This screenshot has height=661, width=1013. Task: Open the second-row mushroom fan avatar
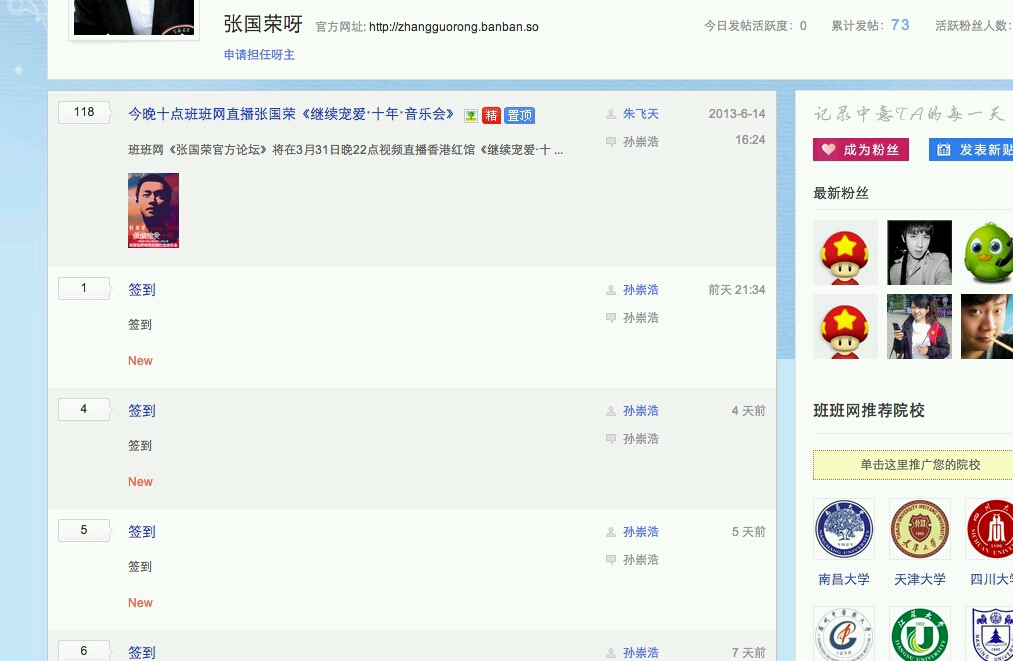(845, 326)
